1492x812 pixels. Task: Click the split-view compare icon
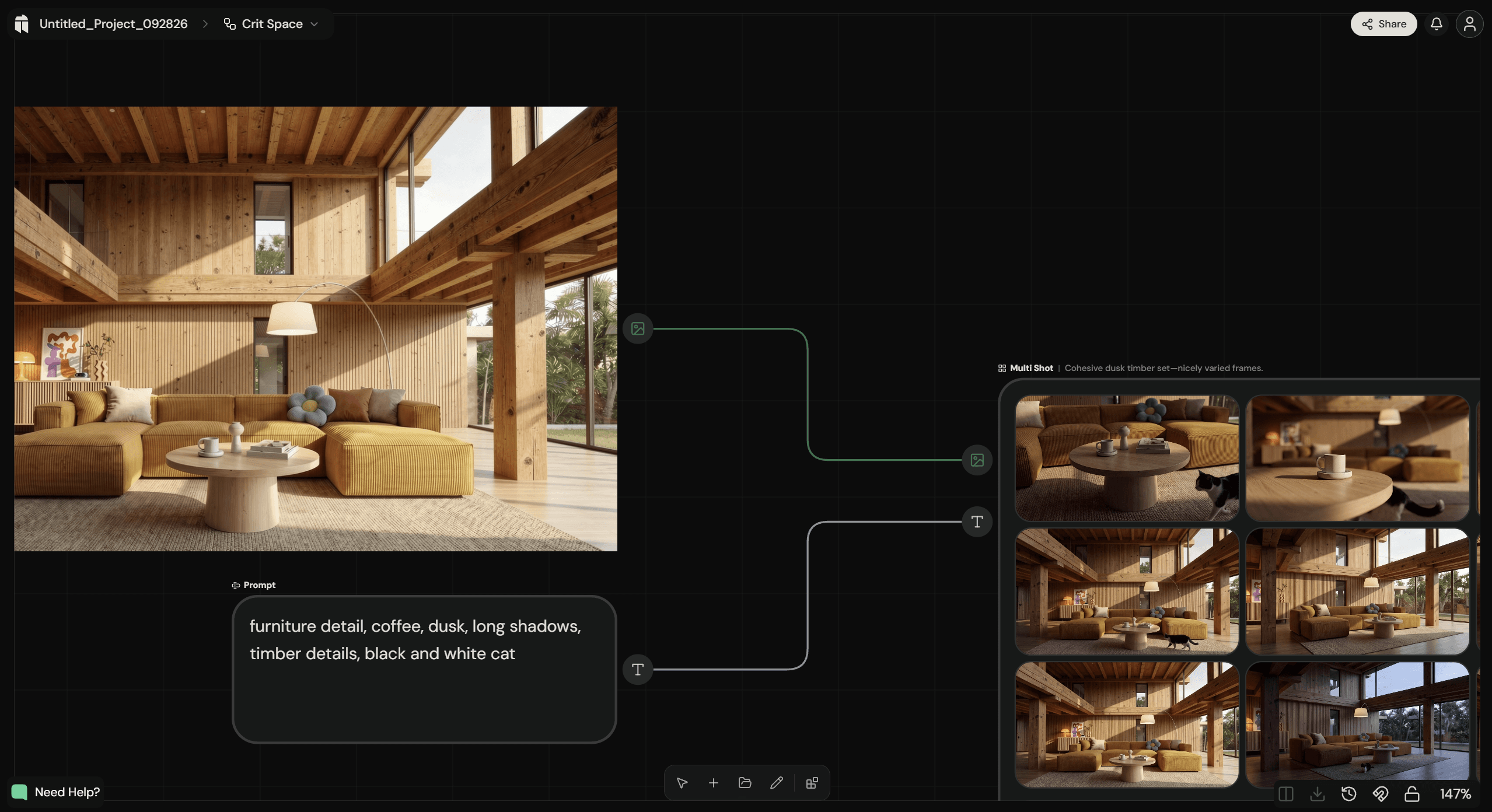(1285, 794)
